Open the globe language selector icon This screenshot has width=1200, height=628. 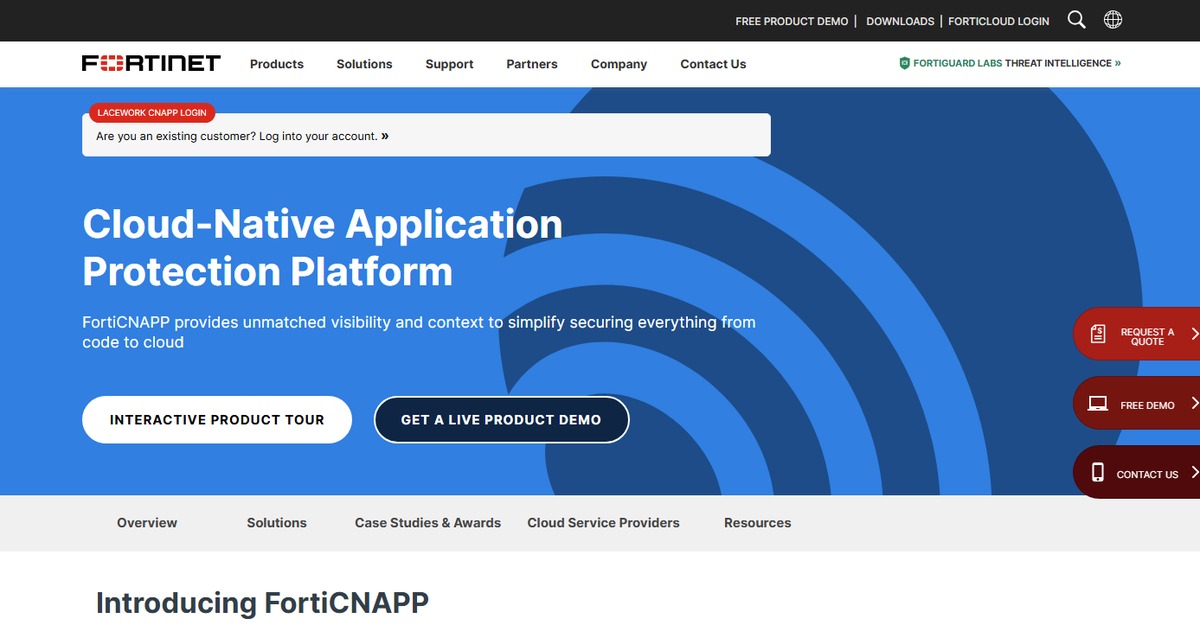pos(1112,20)
